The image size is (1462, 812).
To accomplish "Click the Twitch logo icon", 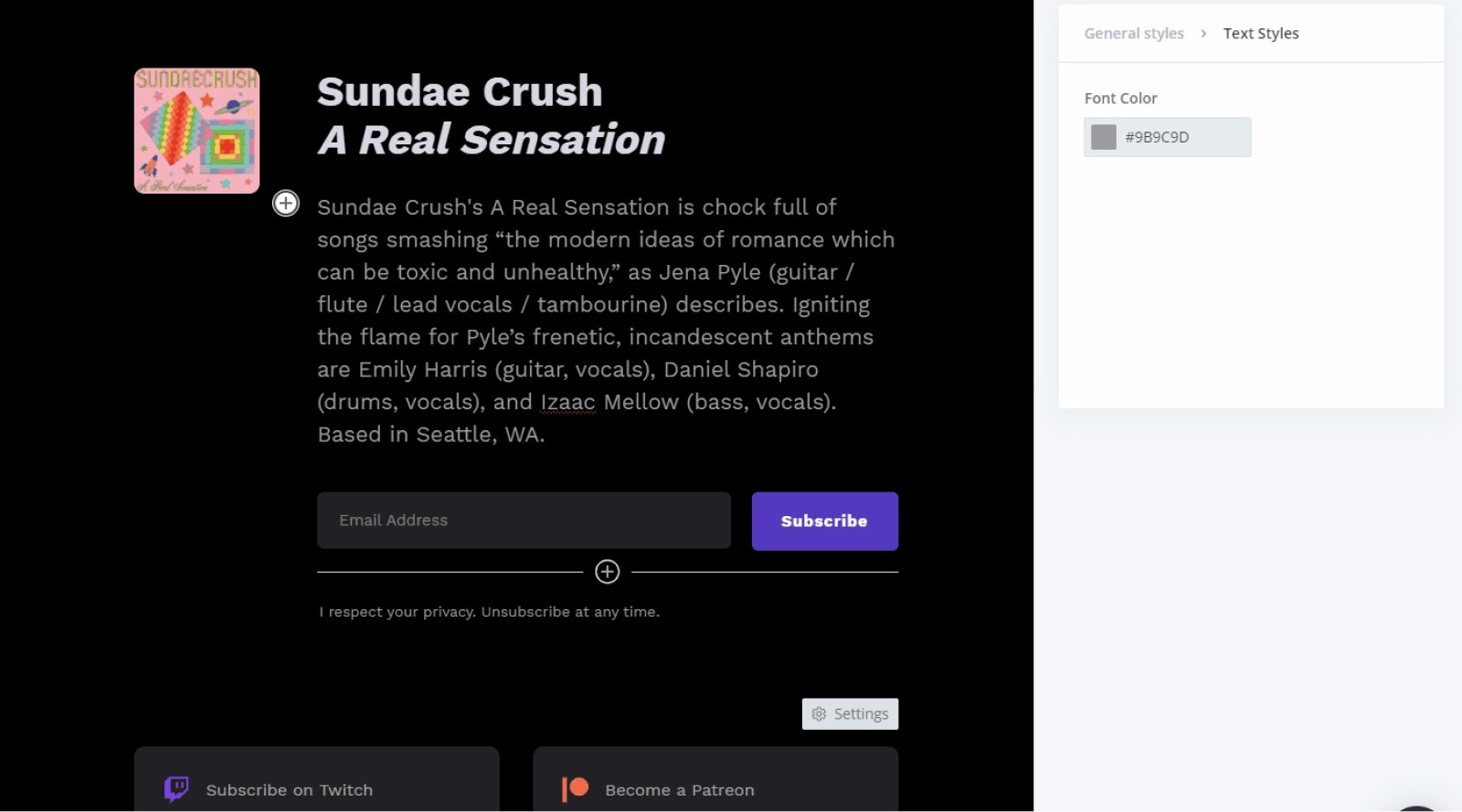I will [x=176, y=788].
